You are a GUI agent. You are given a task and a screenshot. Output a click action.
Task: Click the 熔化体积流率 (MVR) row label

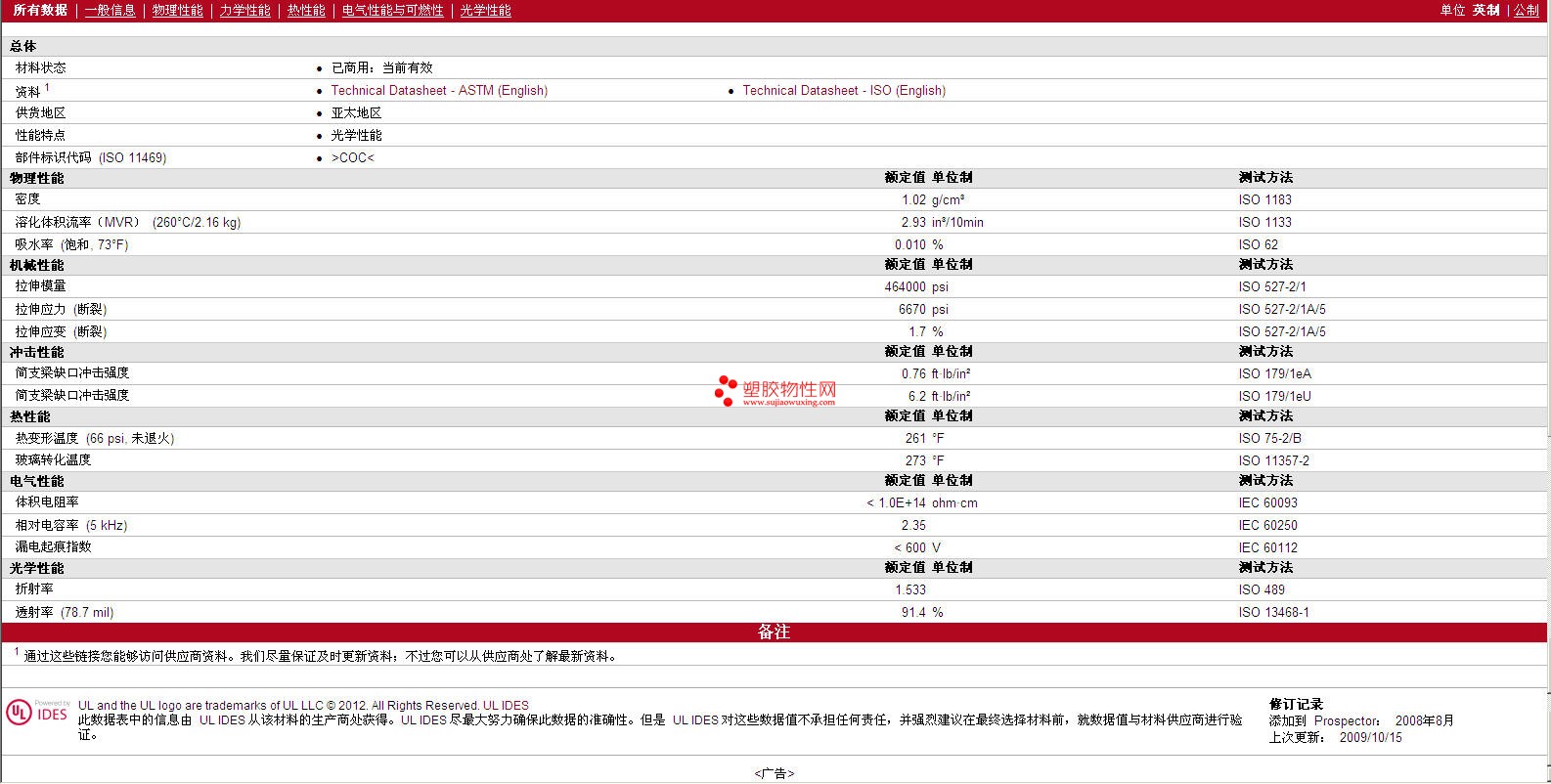pyautogui.click(x=127, y=222)
